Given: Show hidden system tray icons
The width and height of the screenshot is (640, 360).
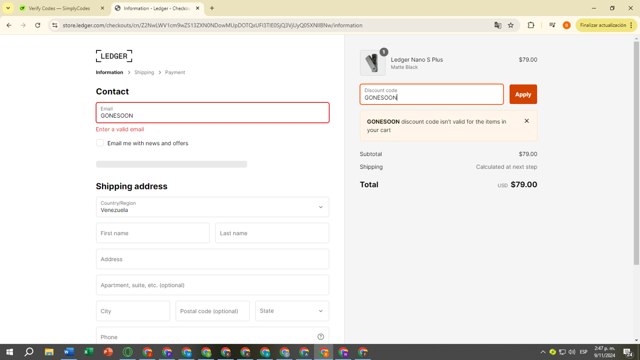Looking at the screenshot, I should coord(543,352).
